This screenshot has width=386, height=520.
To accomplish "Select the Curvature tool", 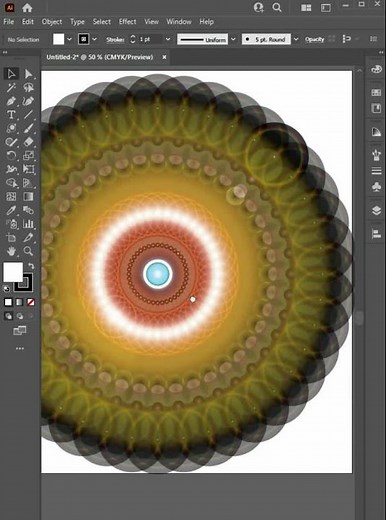I will point(28,101).
